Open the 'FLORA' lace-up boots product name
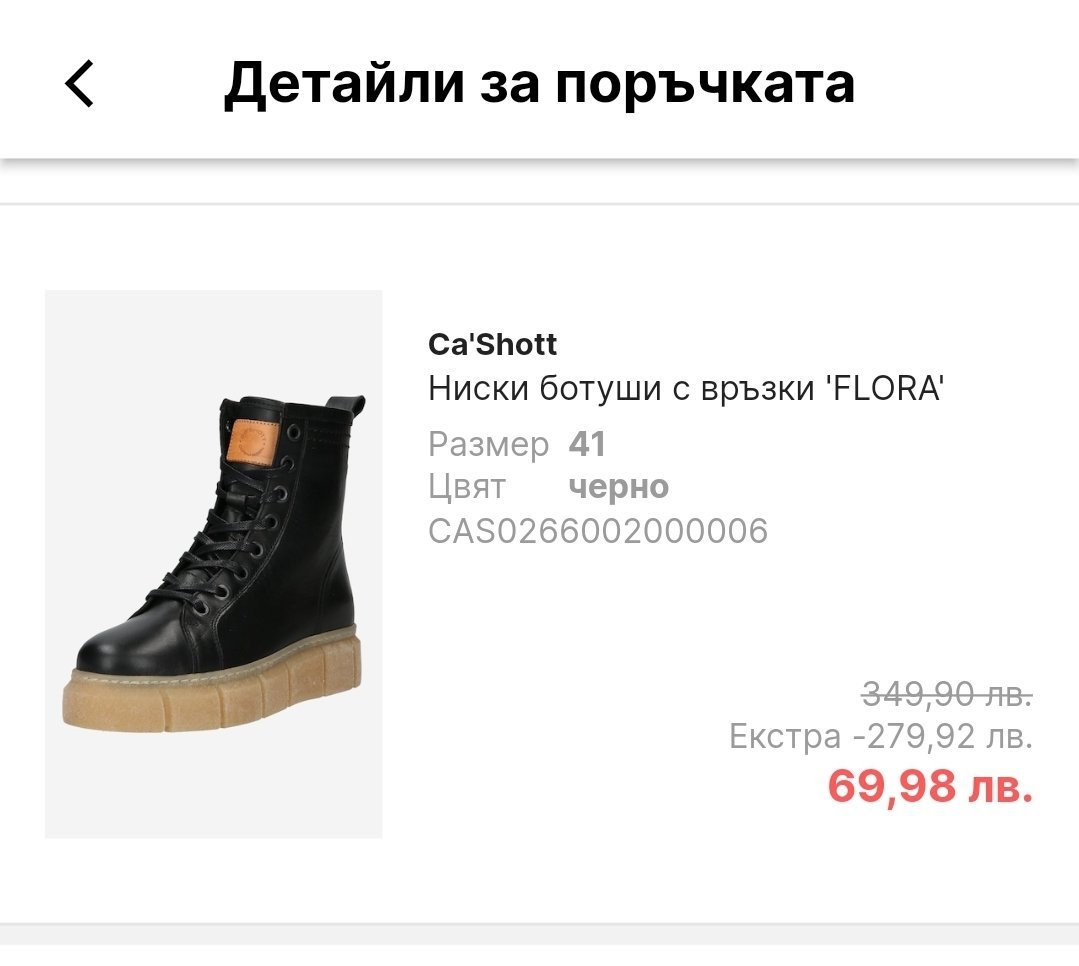This screenshot has height=966, width=1079. (686, 388)
